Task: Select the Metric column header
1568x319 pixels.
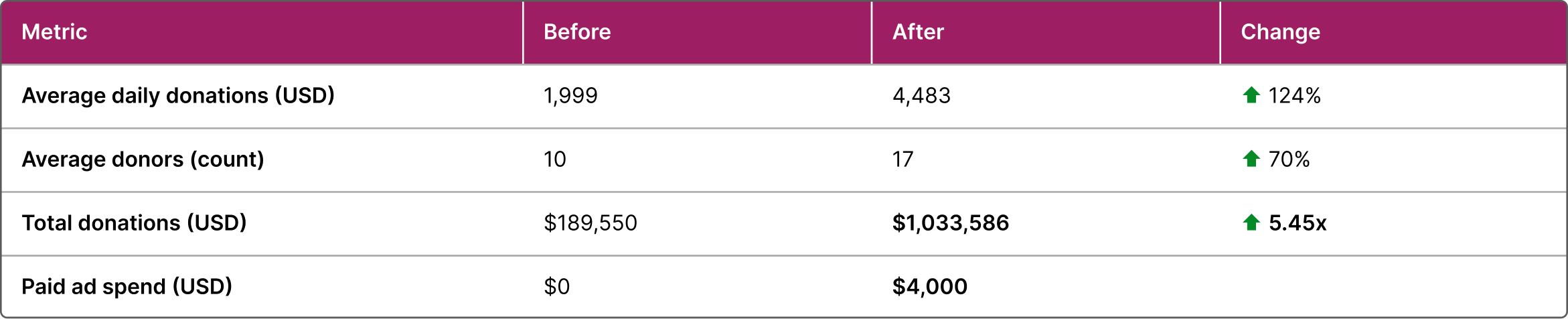Action: (54, 31)
